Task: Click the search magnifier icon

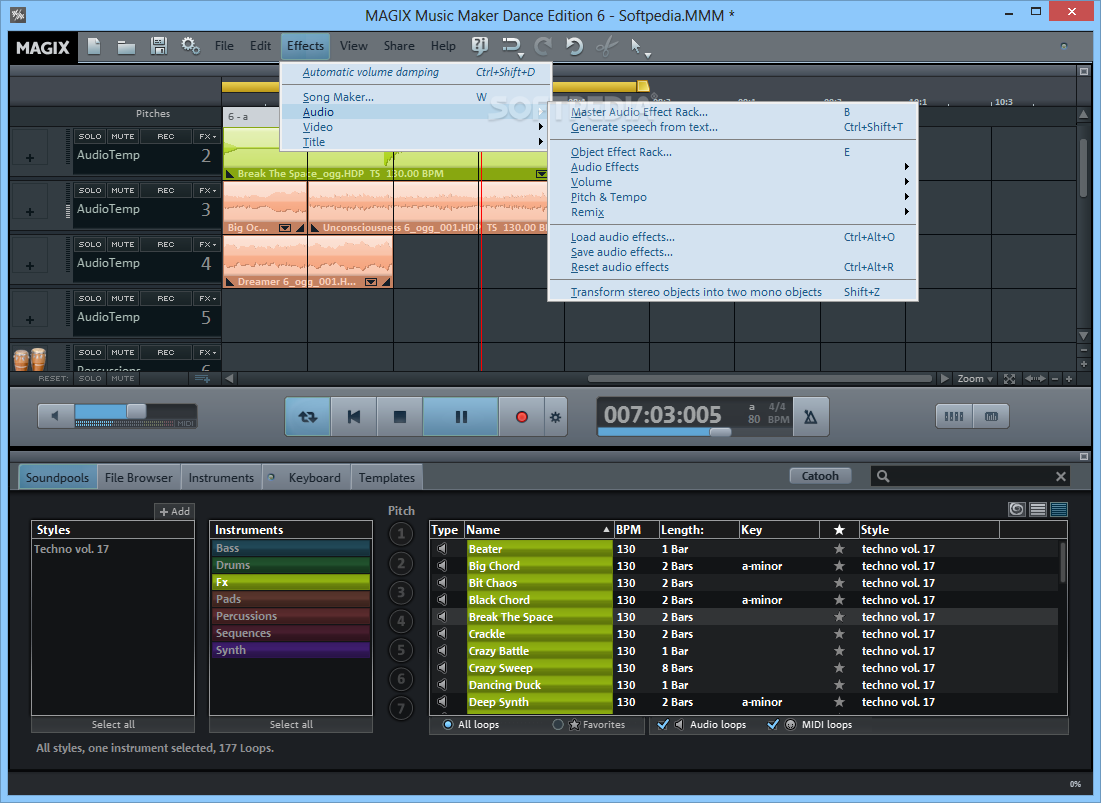Action: click(x=883, y=477)
